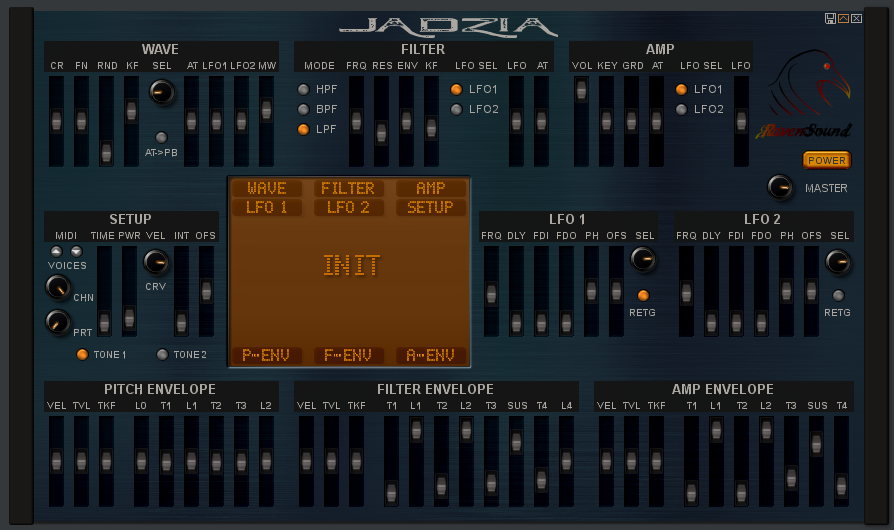Click the LFO 1 FRQ slider

(491, 291)
